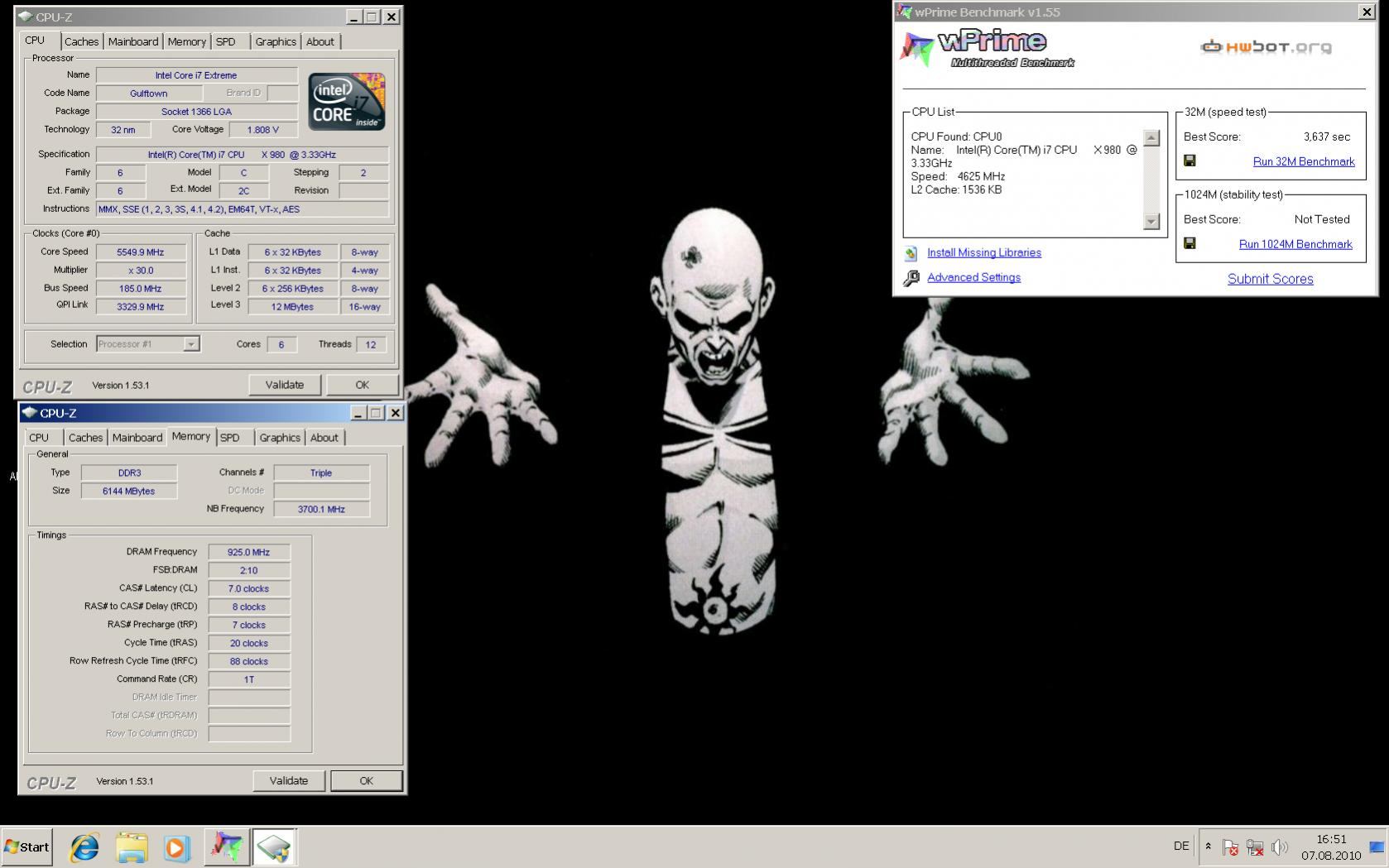Click Submit Scores link
This screenshot has height=868, width=1389.
point(1270,279)
